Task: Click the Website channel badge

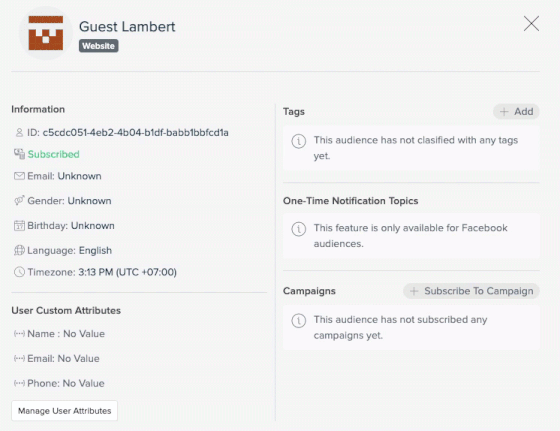Action: point(99,46)
